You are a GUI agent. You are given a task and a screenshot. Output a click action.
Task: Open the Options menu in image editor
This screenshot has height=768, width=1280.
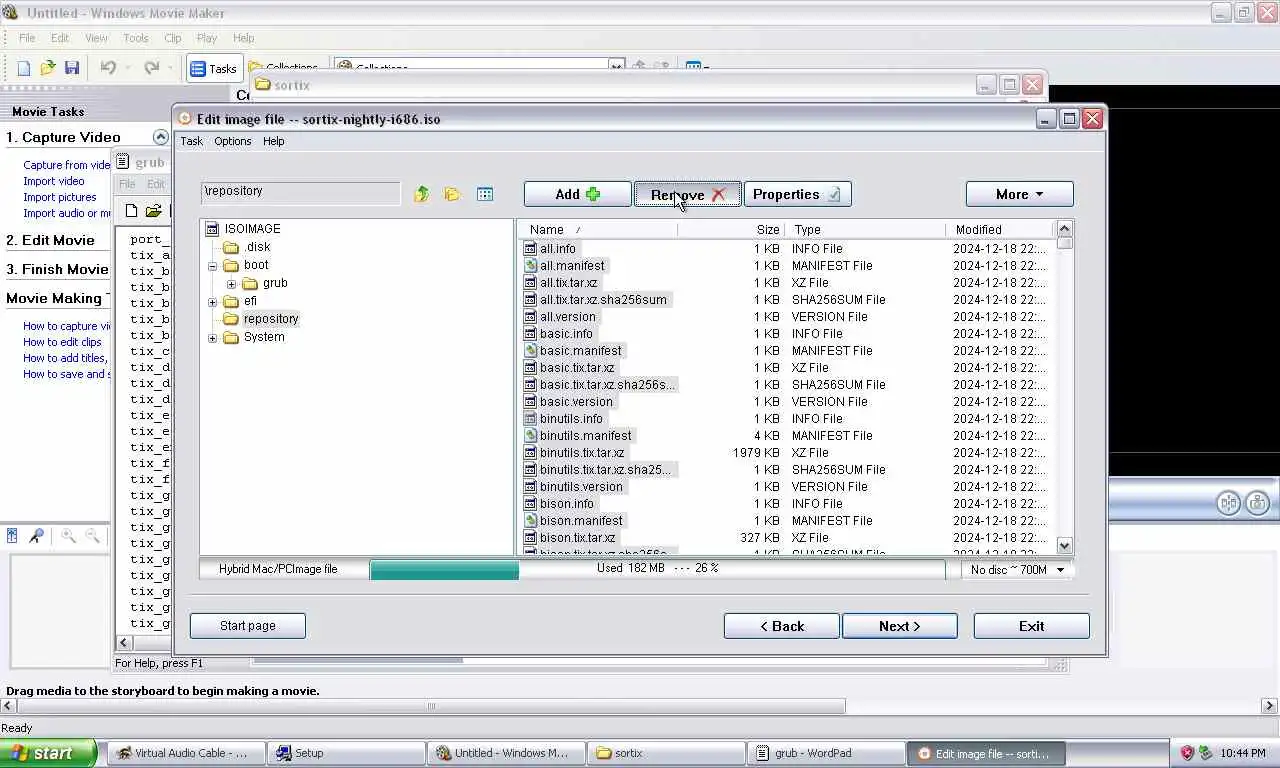click(x=232, y=141)
